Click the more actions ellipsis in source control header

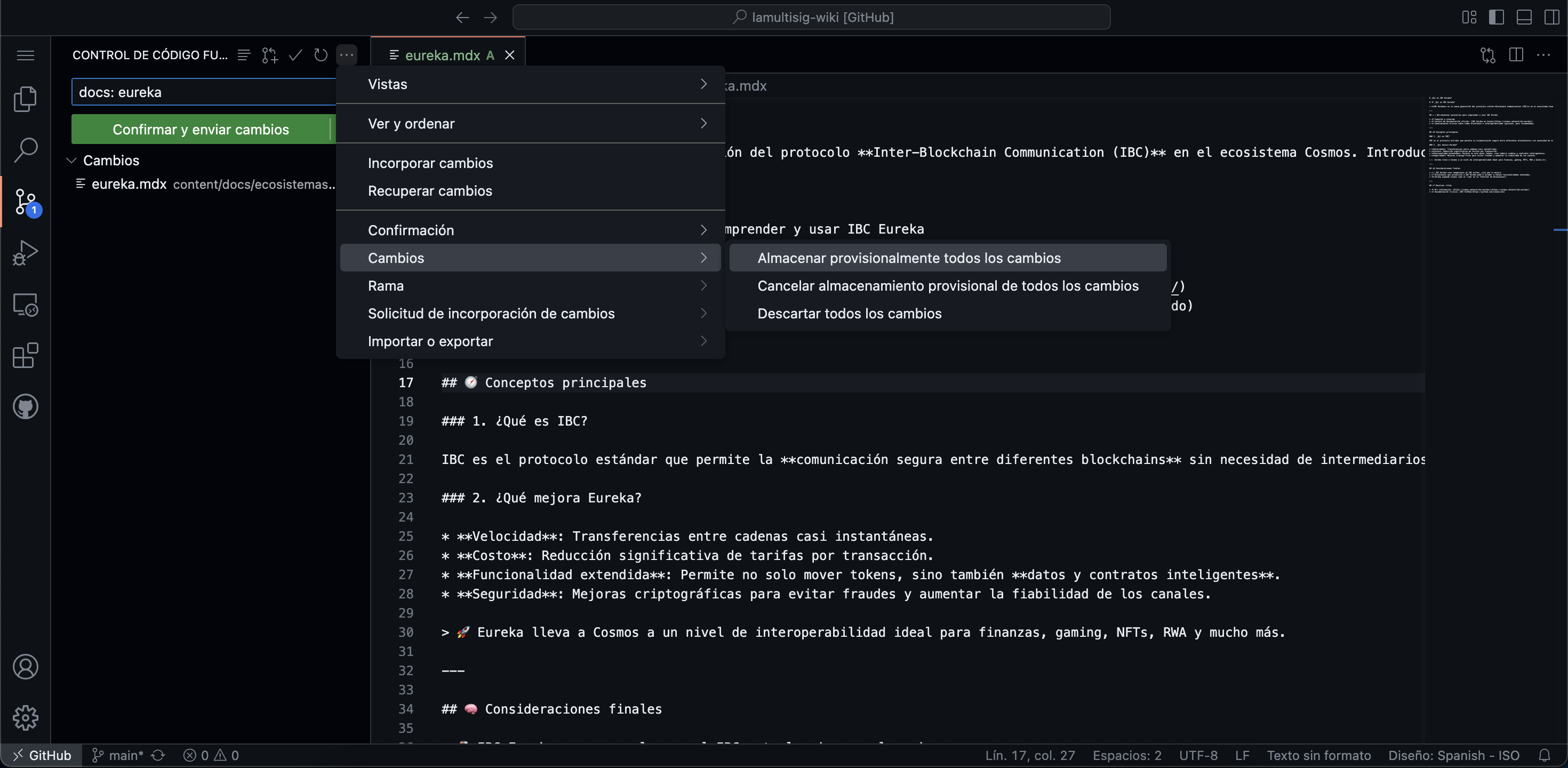346,55
